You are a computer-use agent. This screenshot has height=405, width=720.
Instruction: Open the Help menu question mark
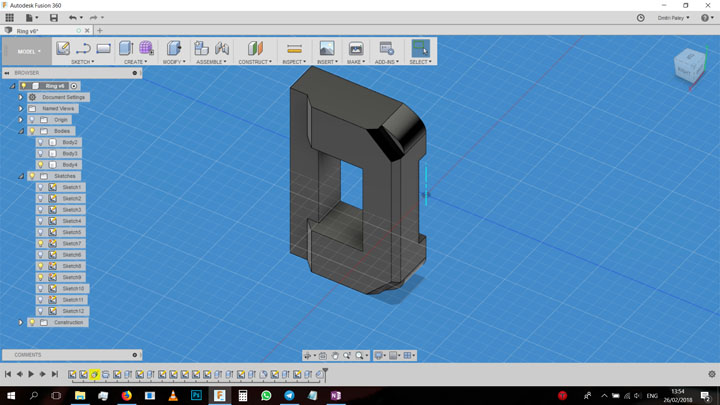click(x=705, y=18)
